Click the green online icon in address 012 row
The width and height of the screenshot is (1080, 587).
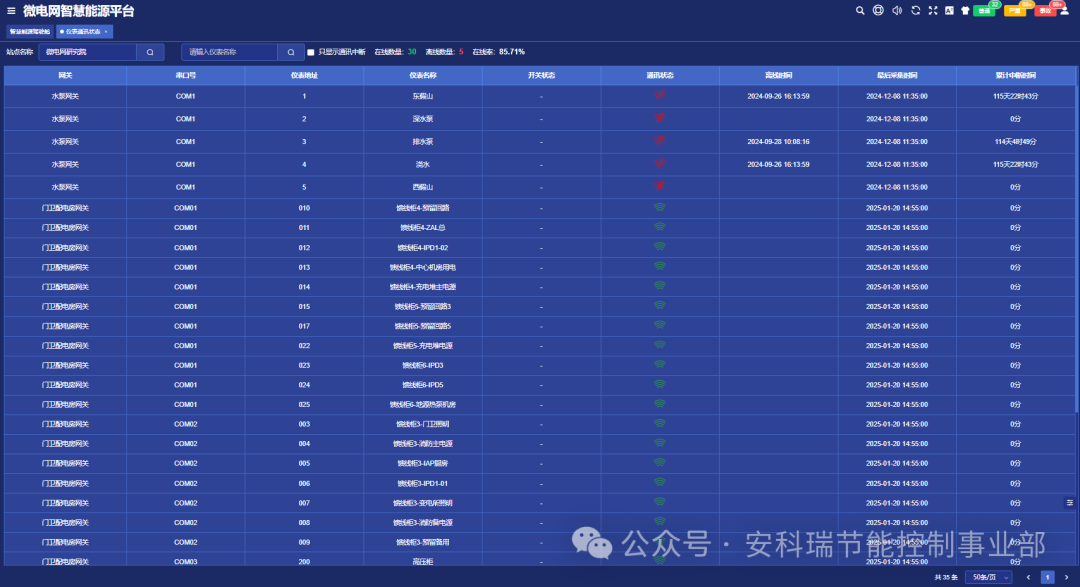pyautogui.click(x=660, y=247)
